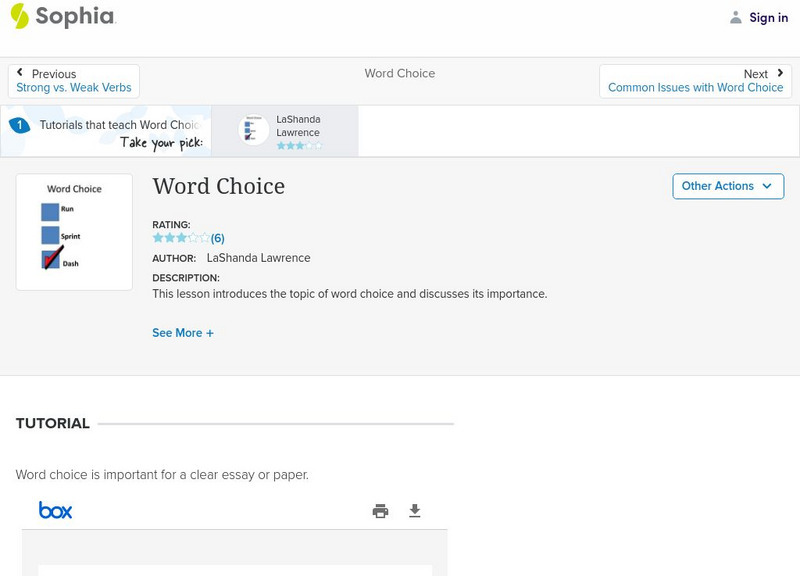Click the download icon in the Box viewer
The image size is (800, 576).
pos(415,511)
